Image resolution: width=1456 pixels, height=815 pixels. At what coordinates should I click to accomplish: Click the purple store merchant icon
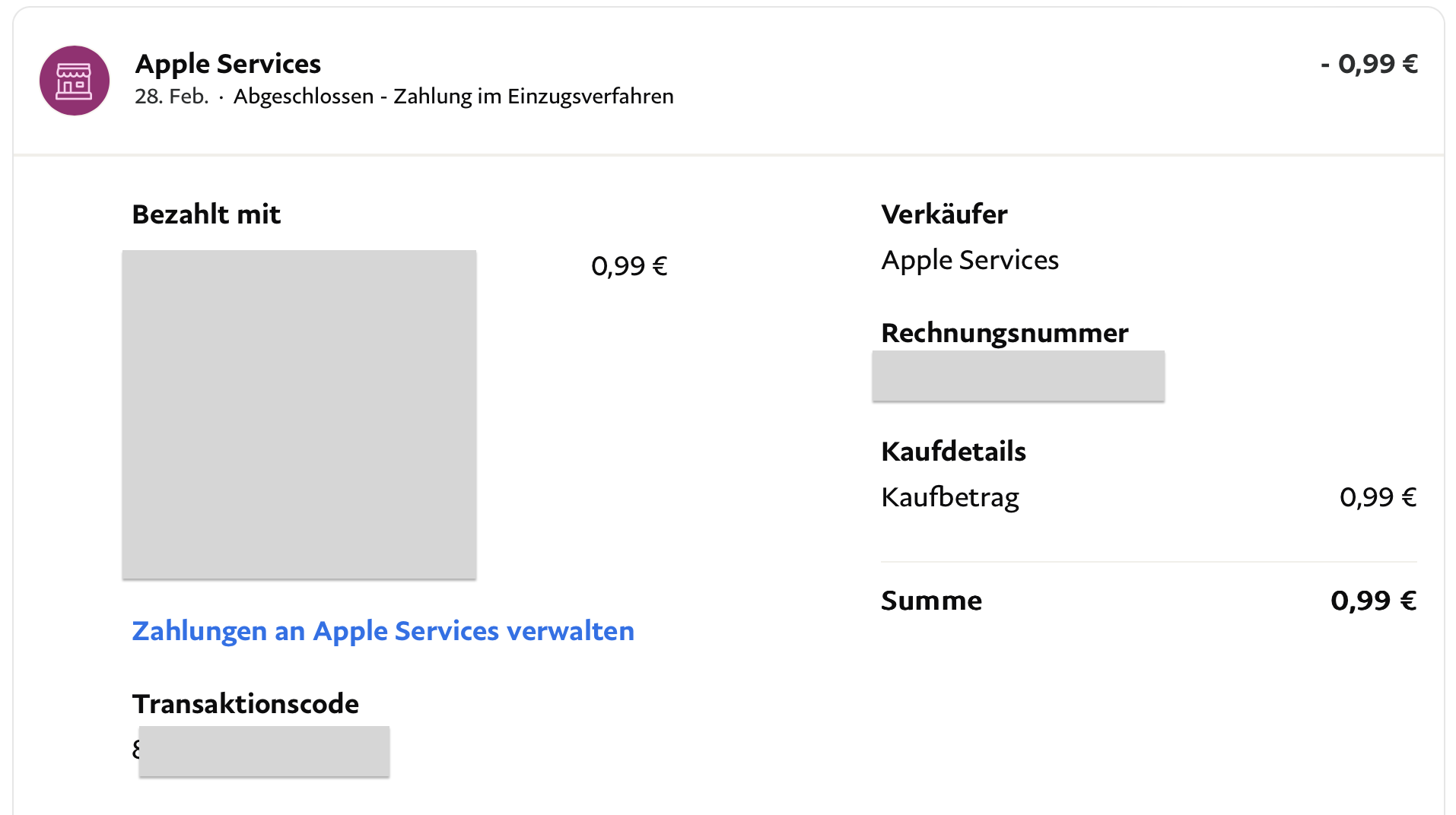coord(75,81)
